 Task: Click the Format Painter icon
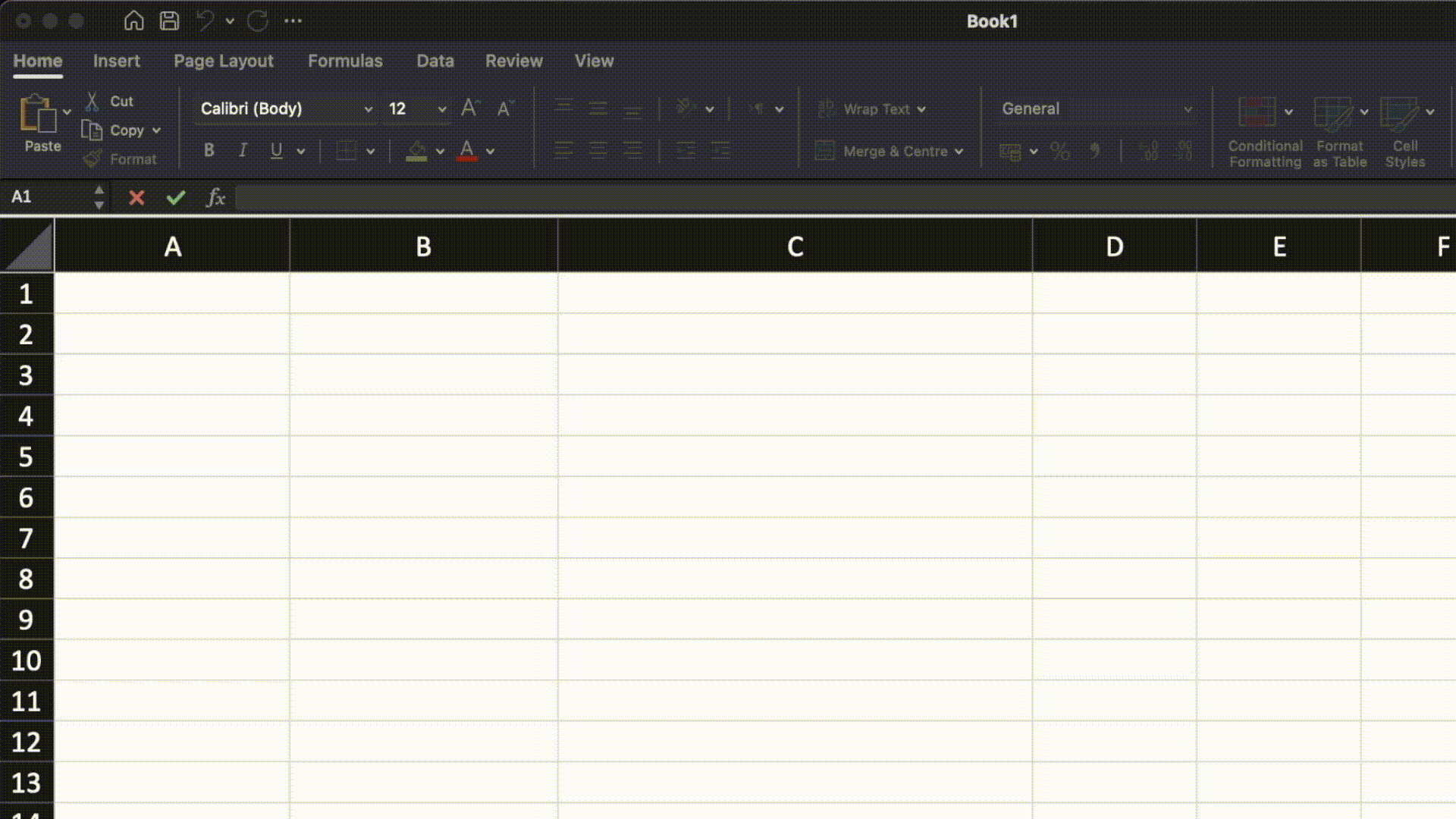[x=93, y=158]
